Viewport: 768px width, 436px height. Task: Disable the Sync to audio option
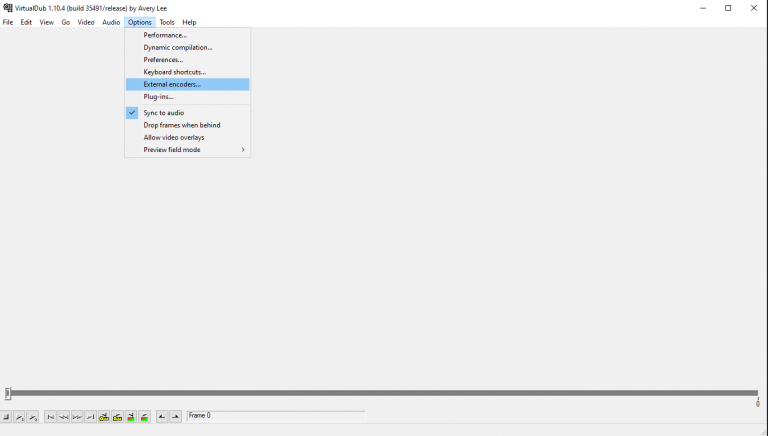tap(163, 113)
